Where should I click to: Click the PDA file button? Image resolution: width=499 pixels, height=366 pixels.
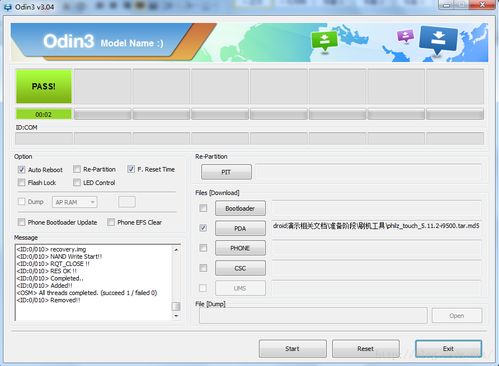240,228
